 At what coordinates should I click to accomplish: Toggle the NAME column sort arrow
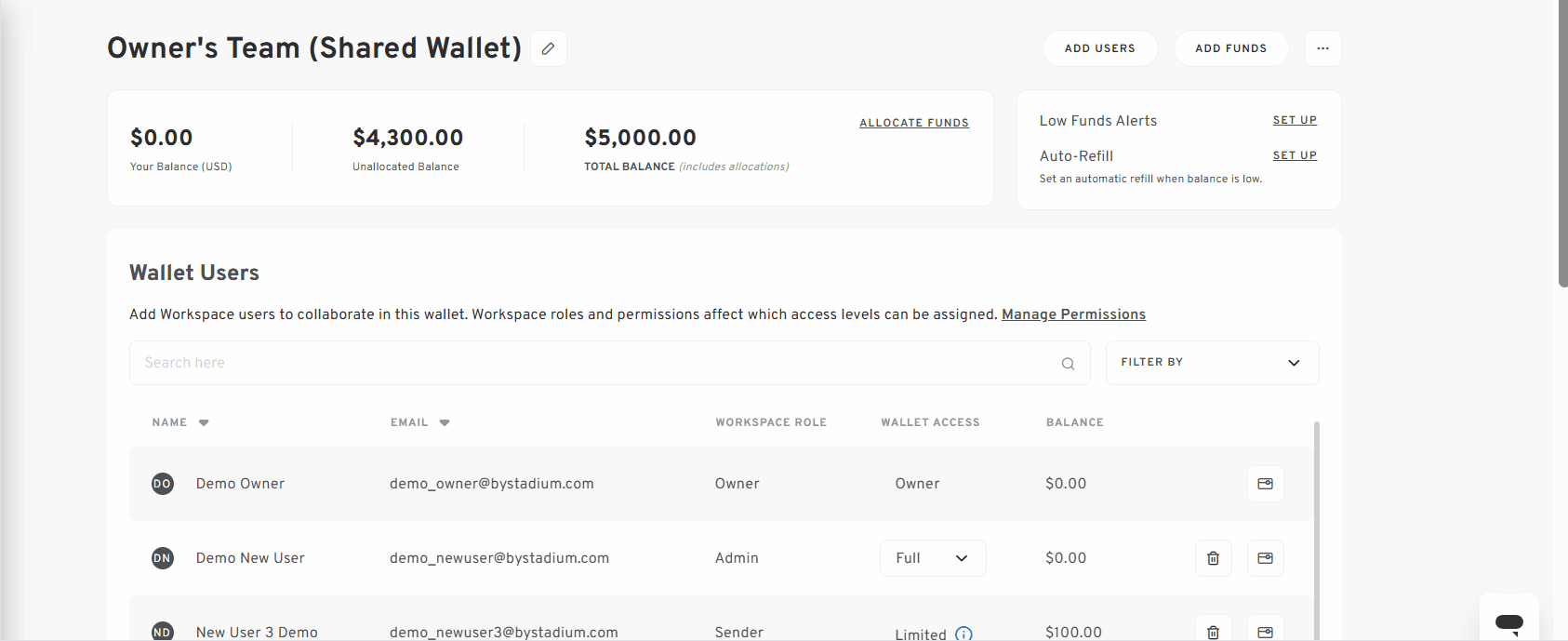click(x=204, y=422)
